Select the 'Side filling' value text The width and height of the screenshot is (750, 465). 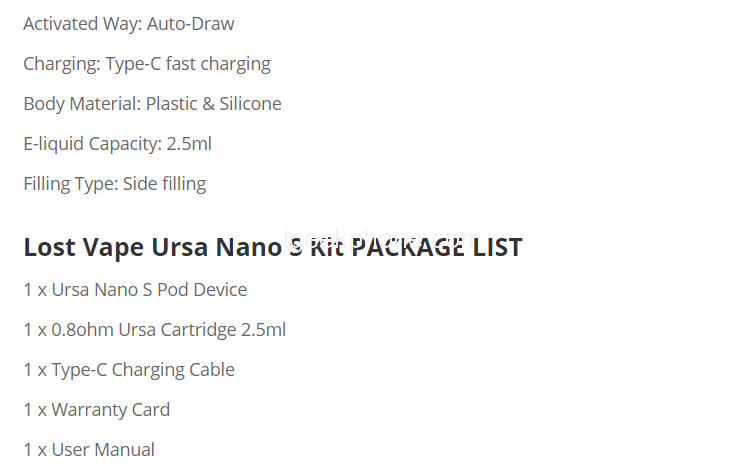tap(165, 184)
